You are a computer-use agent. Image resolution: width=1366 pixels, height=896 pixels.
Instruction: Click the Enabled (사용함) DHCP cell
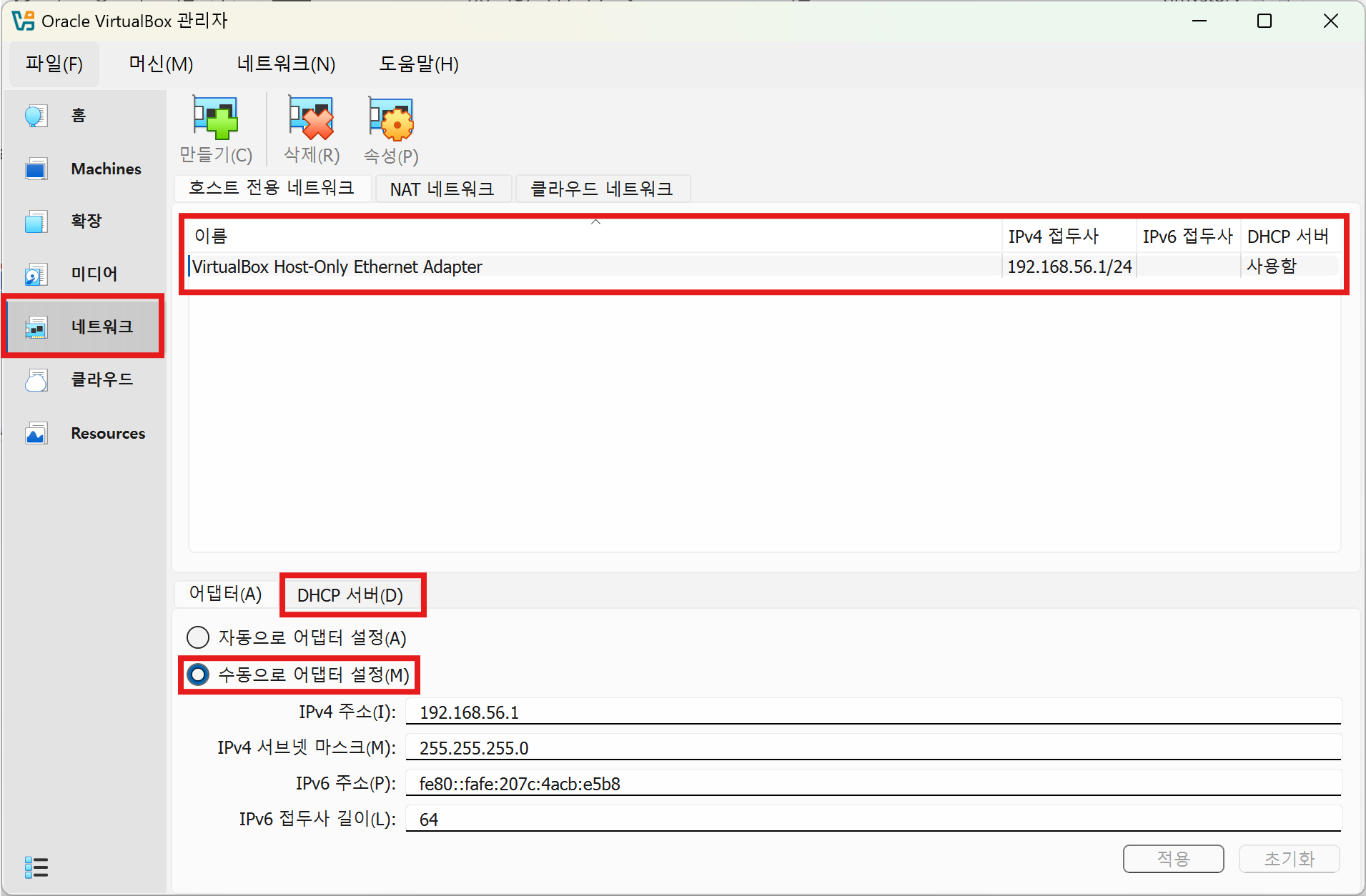tap(1289, 267)
